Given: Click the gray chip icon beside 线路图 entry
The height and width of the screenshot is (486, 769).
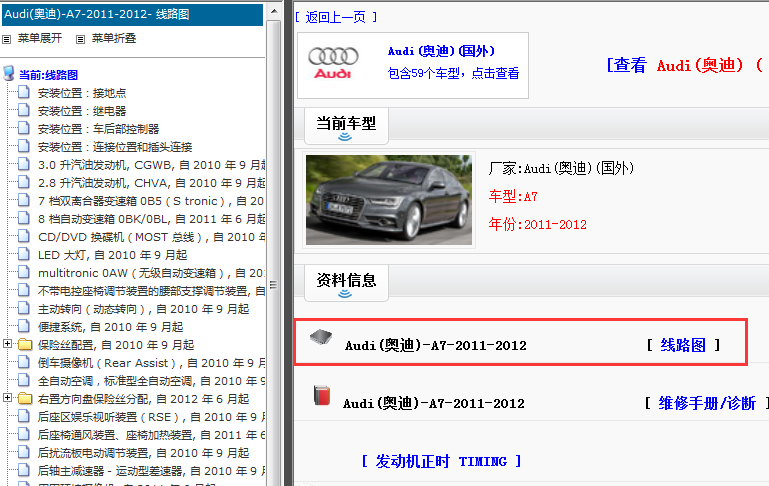Looking at the screenshot, I should pos(320,338).
